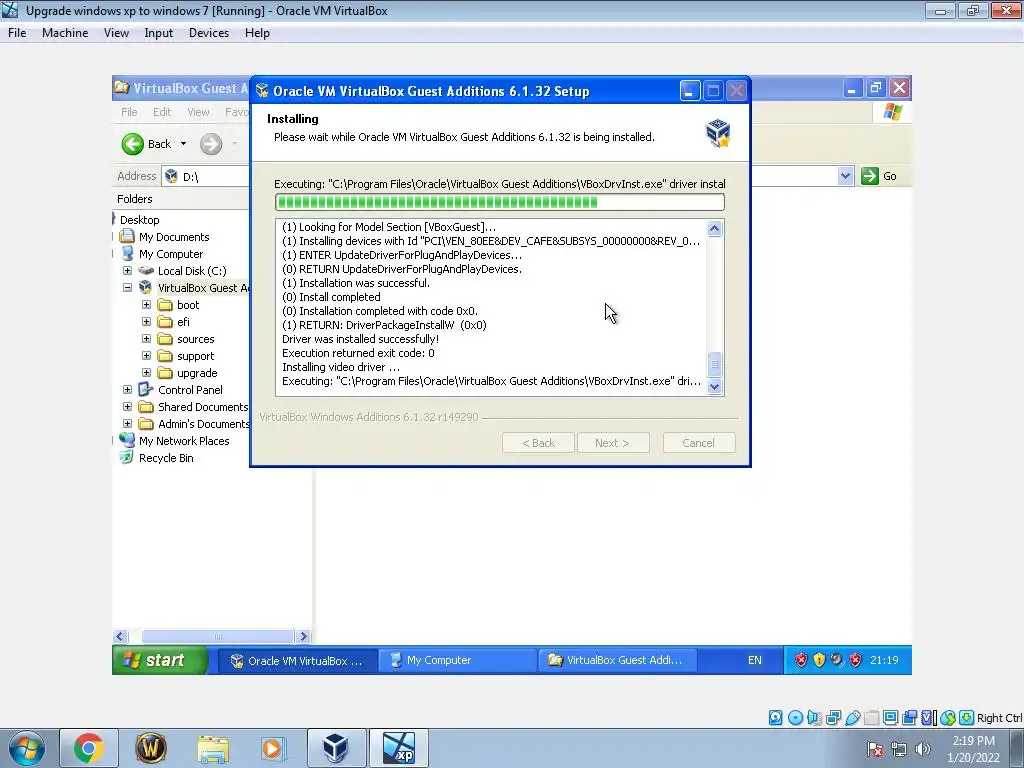
Task: Click the green keyboard capture arrow icon
Action: pos(967,718)
